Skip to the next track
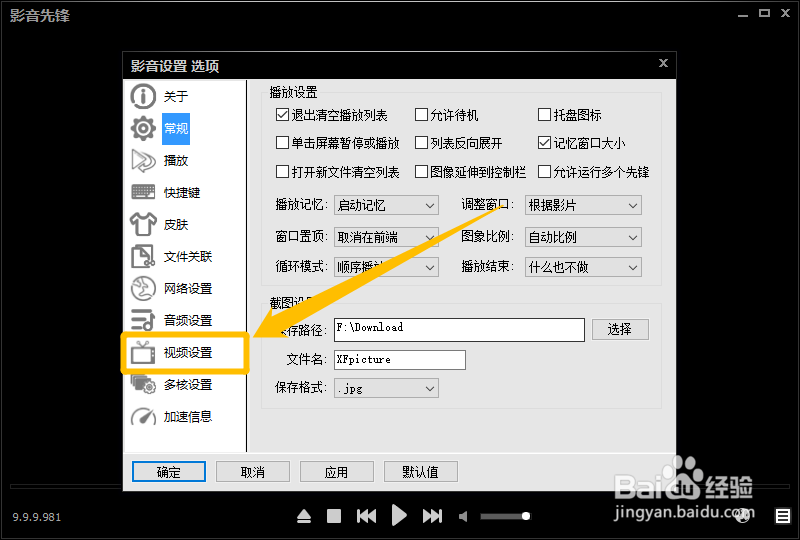Viewport: 800px width, 540px height. [432, 516]
